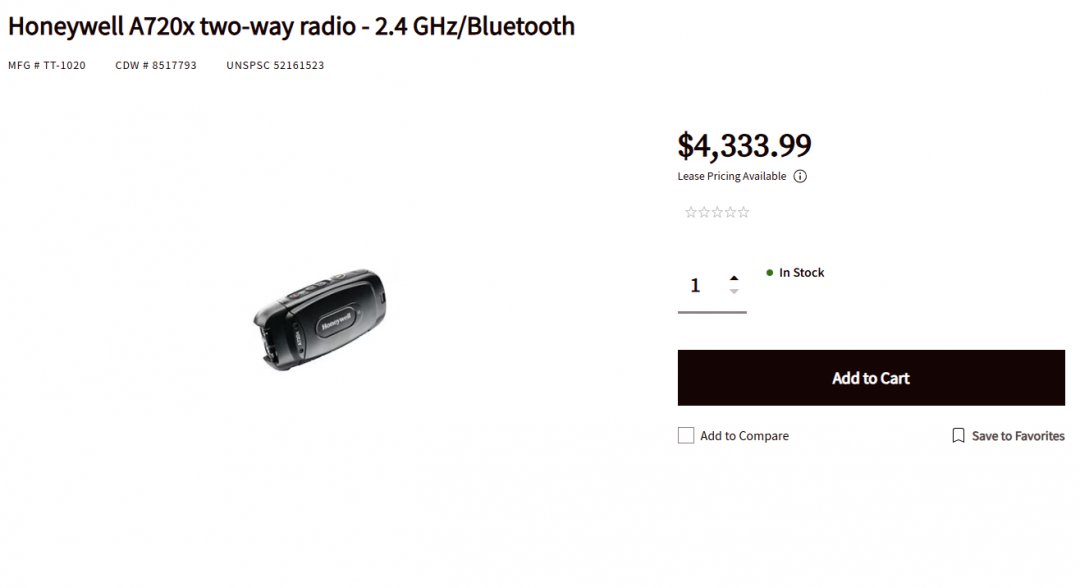Select the fifth rating star
Image resolution: width=1080 pixels, height=588 pixels.
coord(743,212)
